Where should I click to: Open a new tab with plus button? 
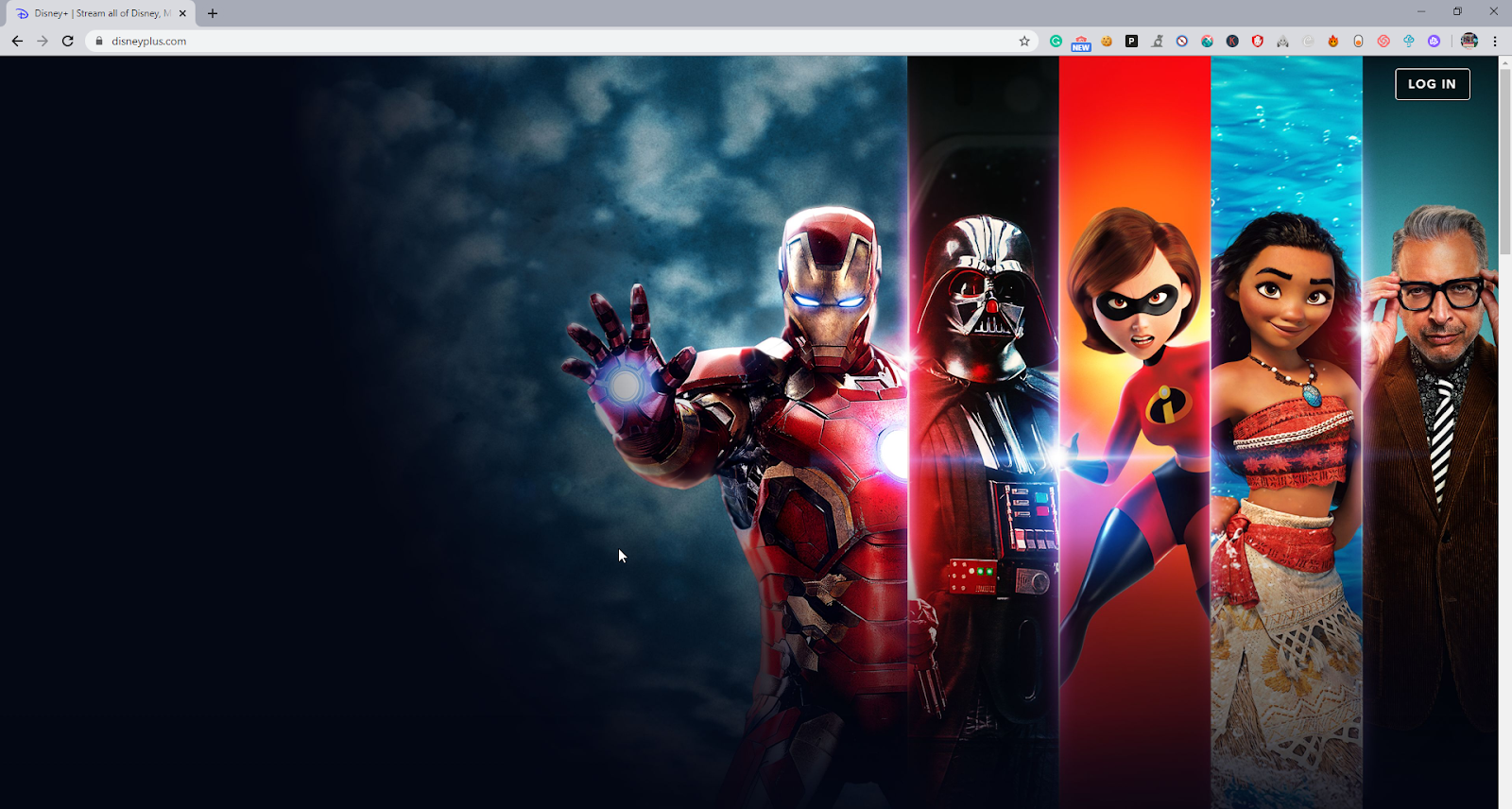[213, 13]
